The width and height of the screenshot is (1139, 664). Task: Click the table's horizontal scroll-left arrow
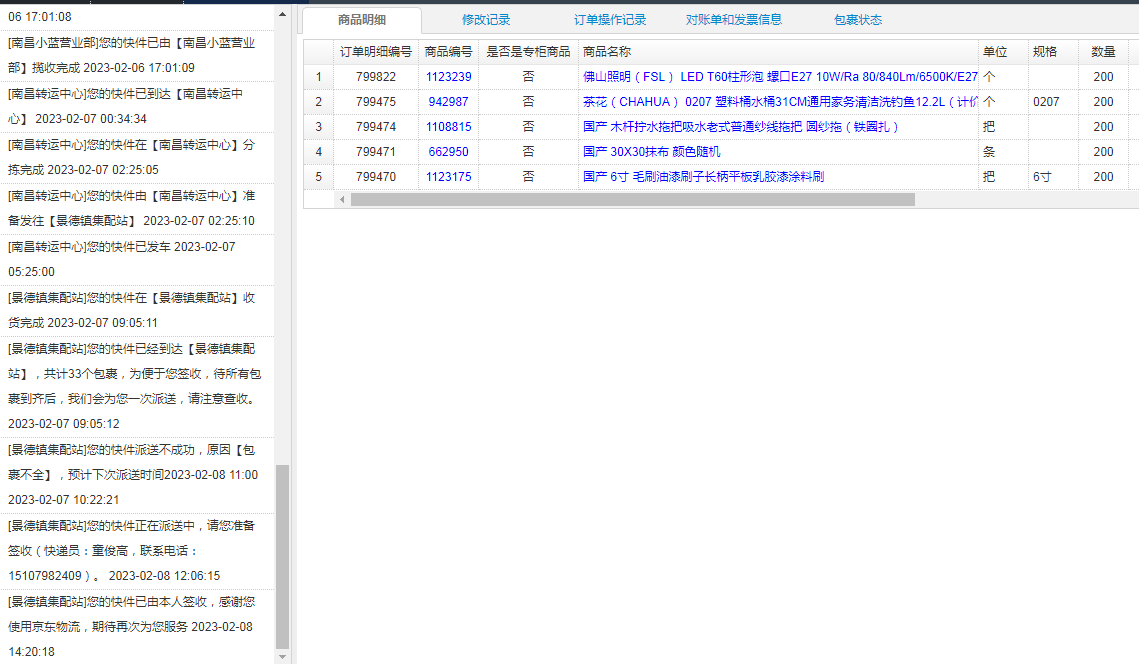pos(341,199)
